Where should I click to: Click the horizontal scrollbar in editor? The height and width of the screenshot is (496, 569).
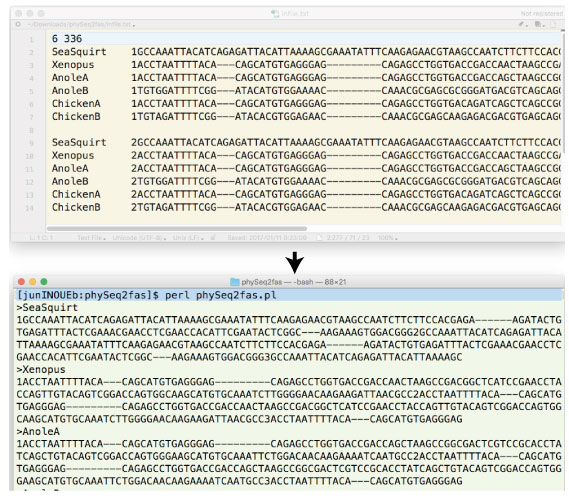point(177,229)
